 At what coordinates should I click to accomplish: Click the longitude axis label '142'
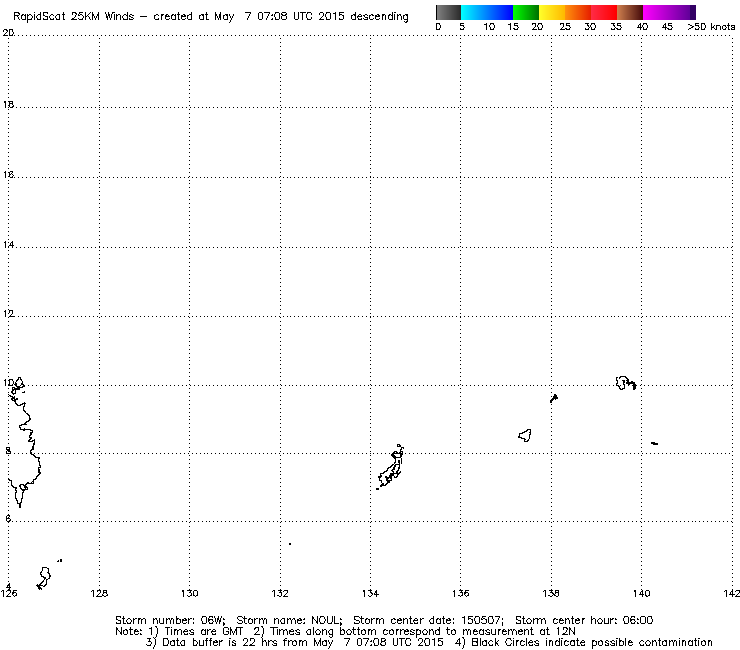pos(732,593)
